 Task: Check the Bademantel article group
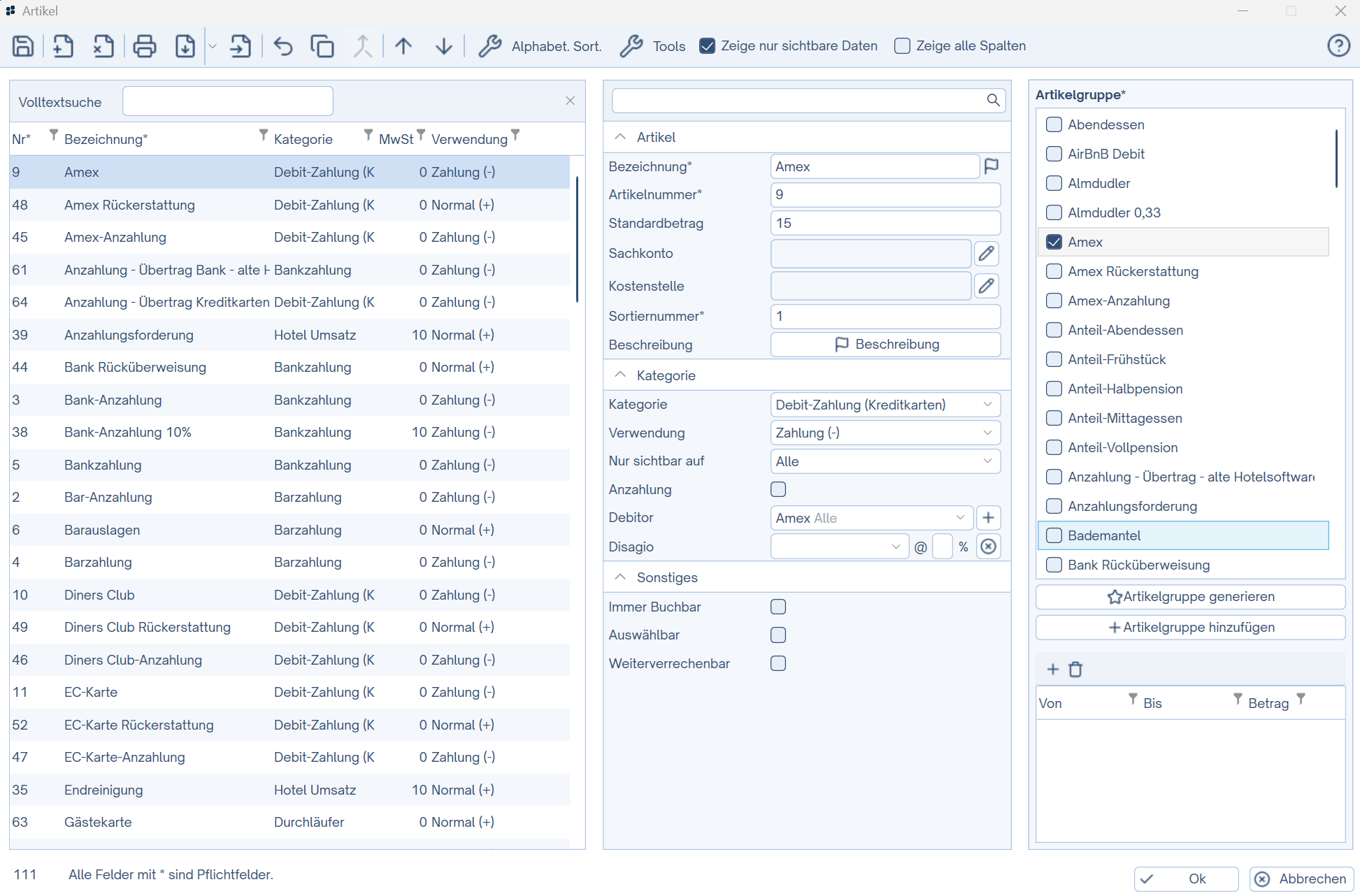click(x=1054, y=535)
